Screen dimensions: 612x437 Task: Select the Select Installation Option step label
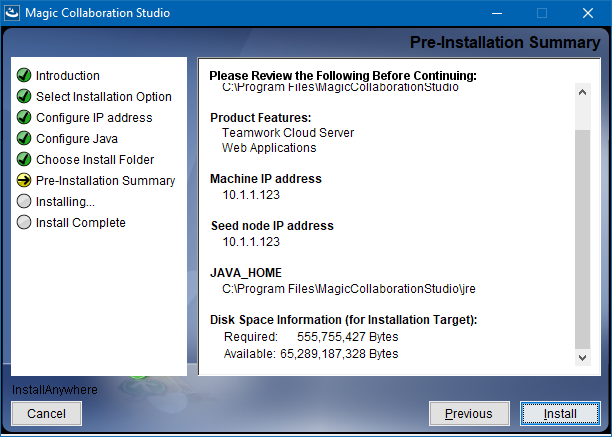point(104,97)
